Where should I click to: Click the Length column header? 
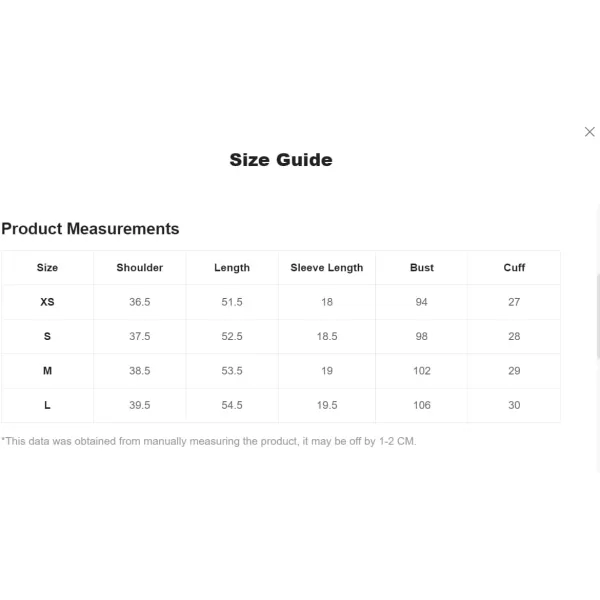(232, 268)
